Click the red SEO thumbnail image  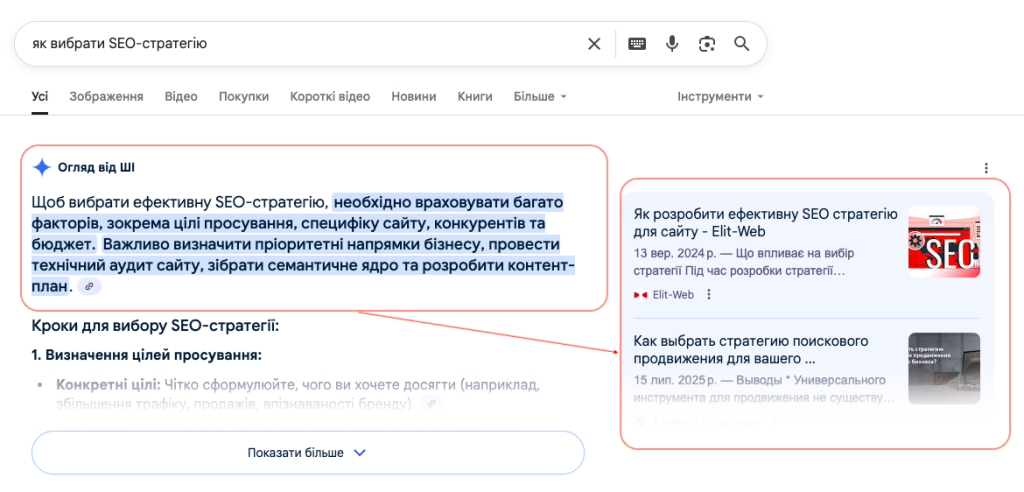pyautogui.click(x=944, y=242)
